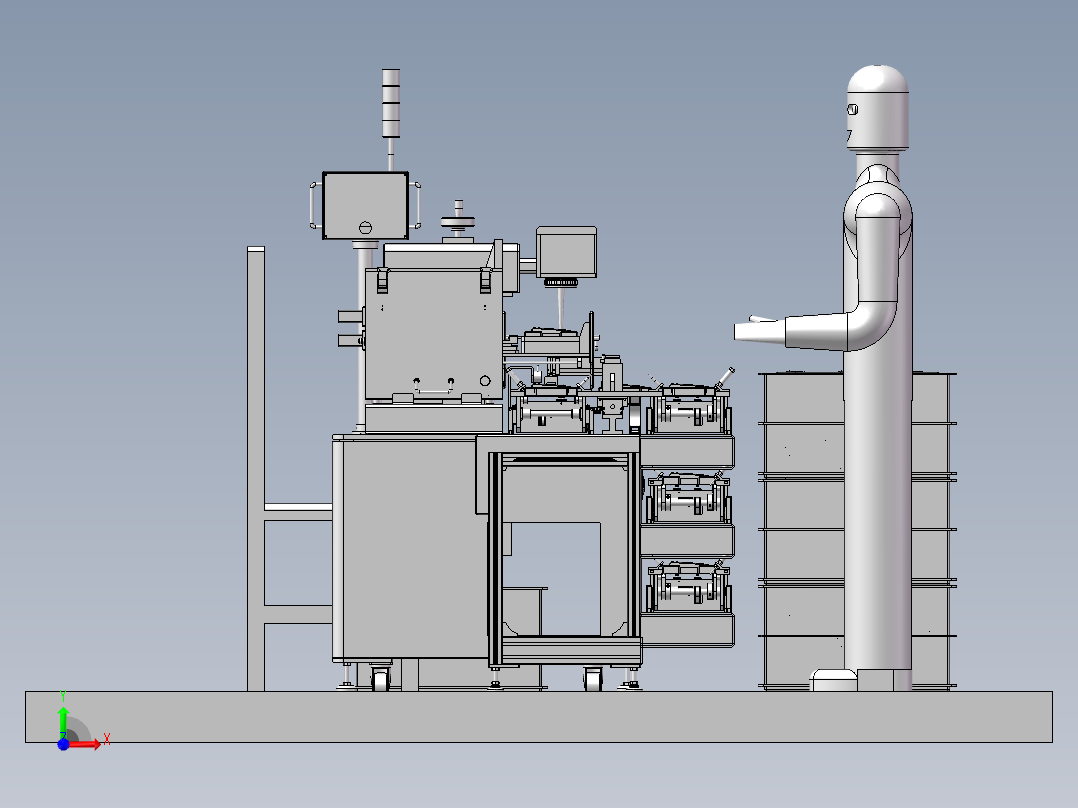Select the stacked signal tower light on top
The height and width of the screenshot is (808, 1078).
click(x=390, y=103)
